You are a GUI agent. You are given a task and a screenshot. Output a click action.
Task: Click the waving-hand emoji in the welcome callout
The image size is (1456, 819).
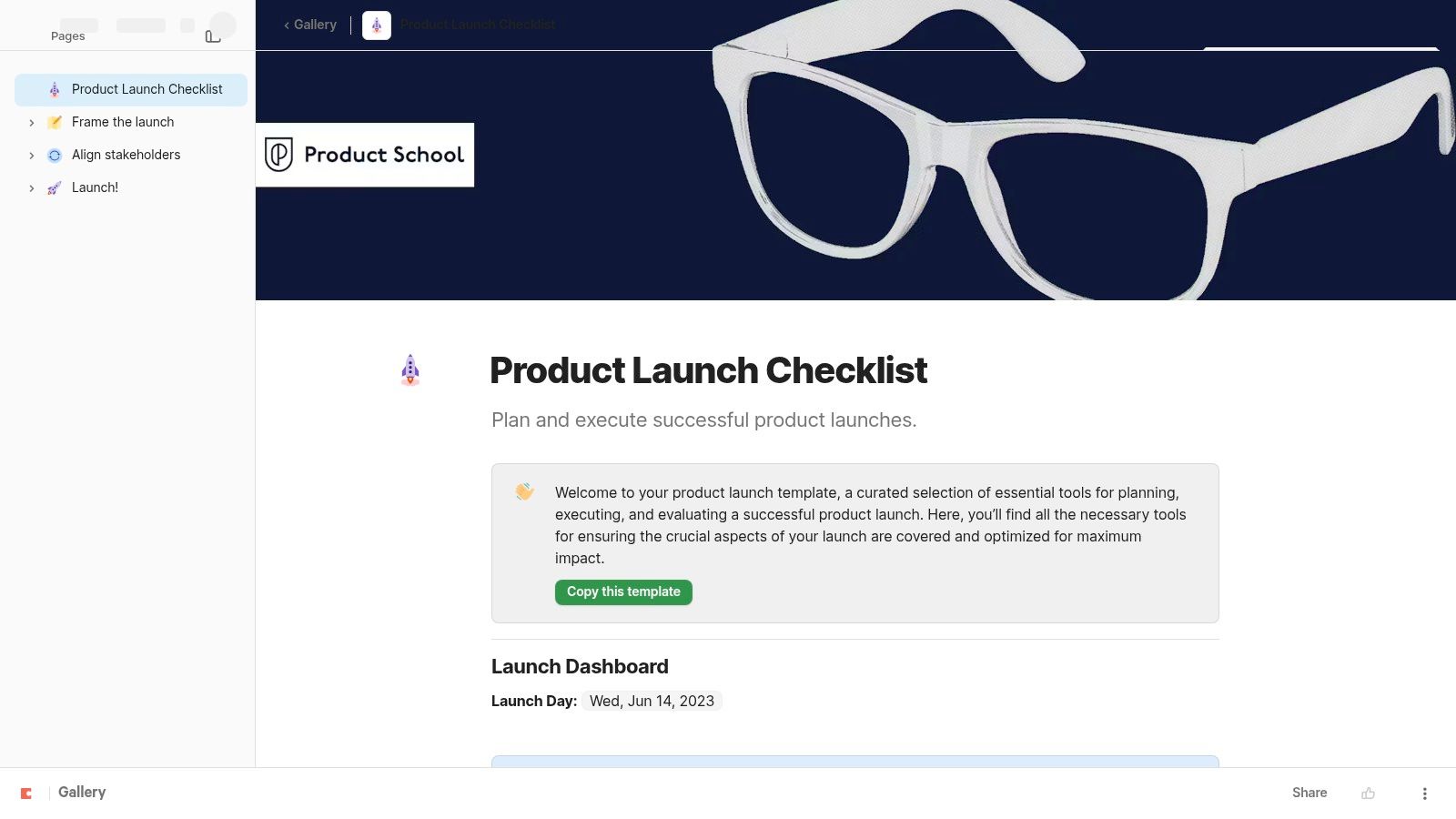tap(524, 491)
